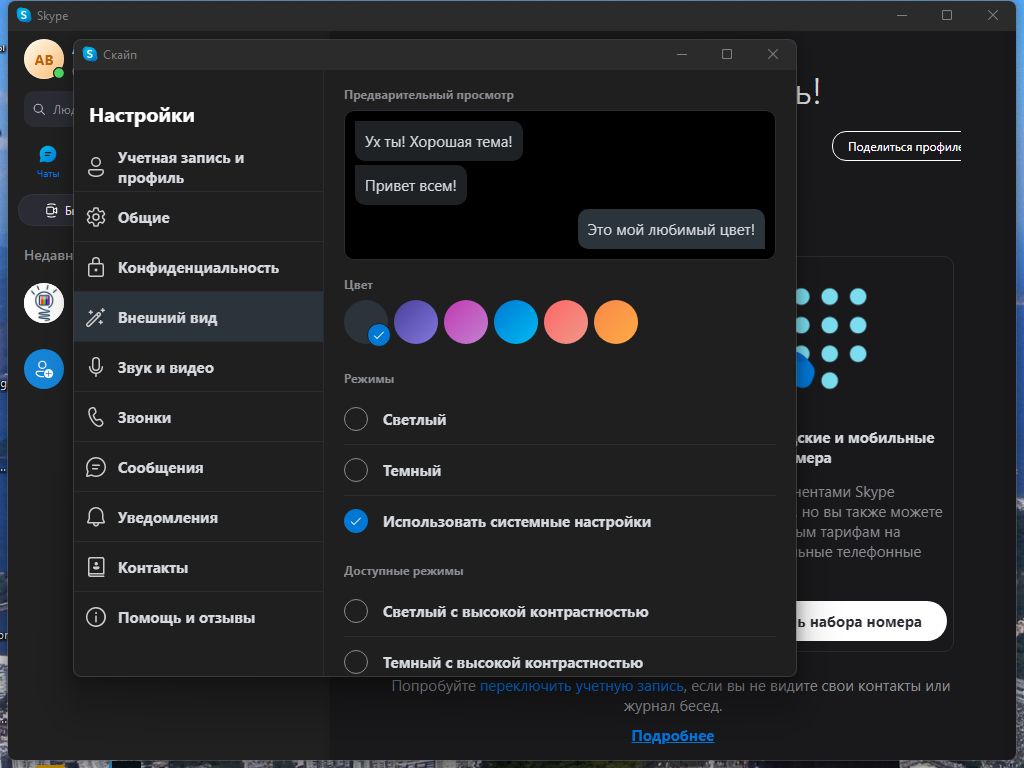Click the переключить учетную запись link
Image resolution: width=1024 pixels, height=768 pixels.
pos(581,687)
